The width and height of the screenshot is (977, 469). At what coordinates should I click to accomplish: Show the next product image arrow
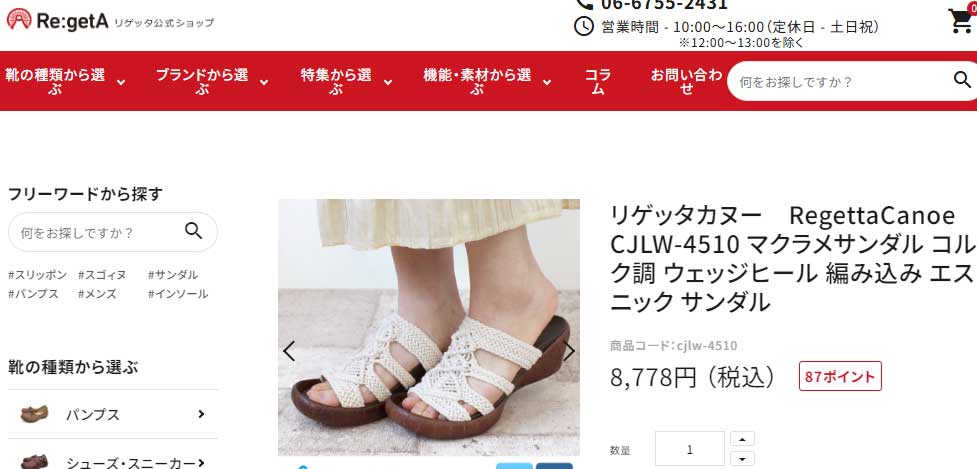[x=569, y=351]
